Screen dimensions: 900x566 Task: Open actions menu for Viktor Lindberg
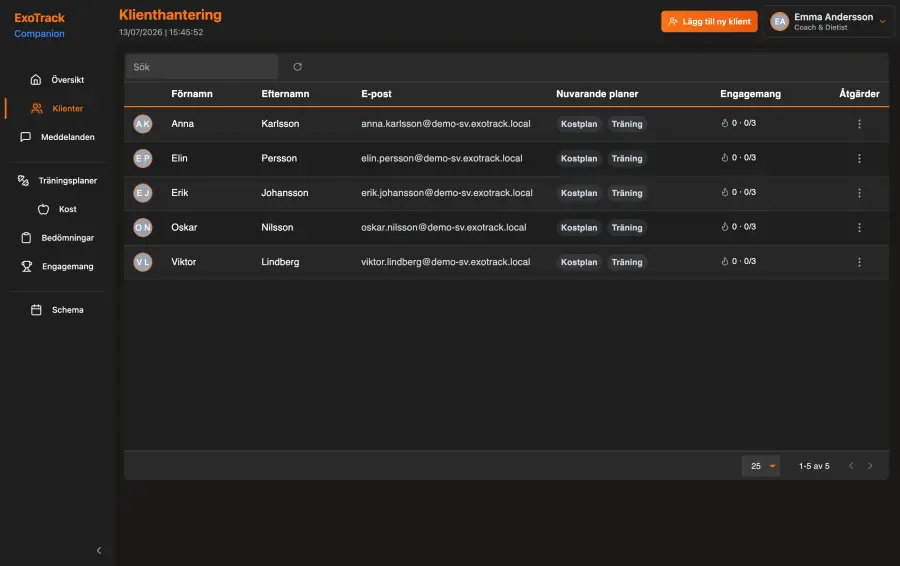point(859,262)
